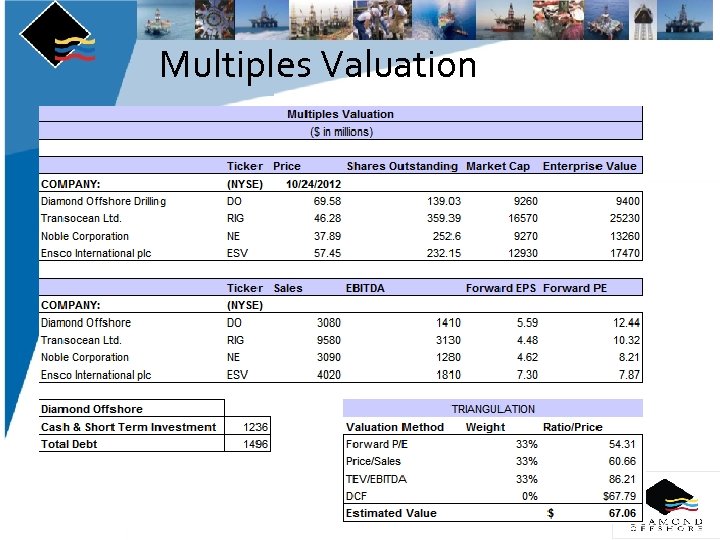Click TEV/EBITDA ratio price 86.21
The width and height of the screenshot is (720, 540).
tap(622, 479)
